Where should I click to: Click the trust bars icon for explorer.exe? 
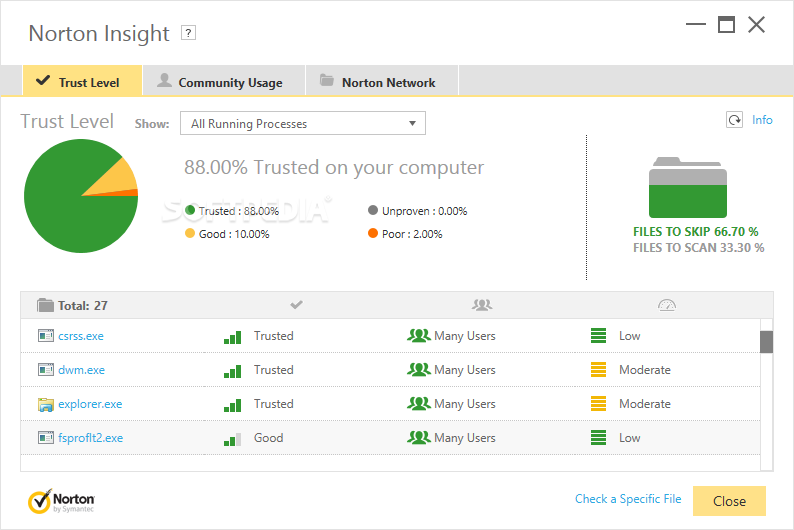(232, 405)
